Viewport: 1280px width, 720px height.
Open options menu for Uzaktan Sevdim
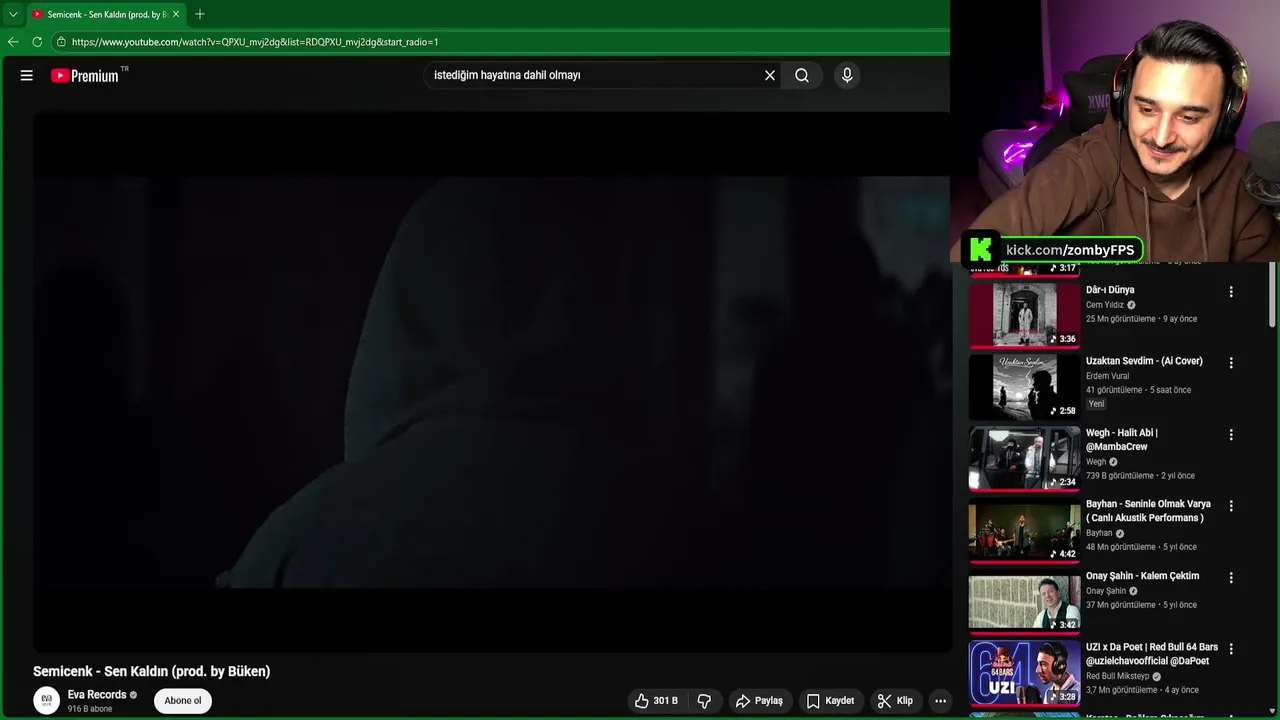[1231, 363]
